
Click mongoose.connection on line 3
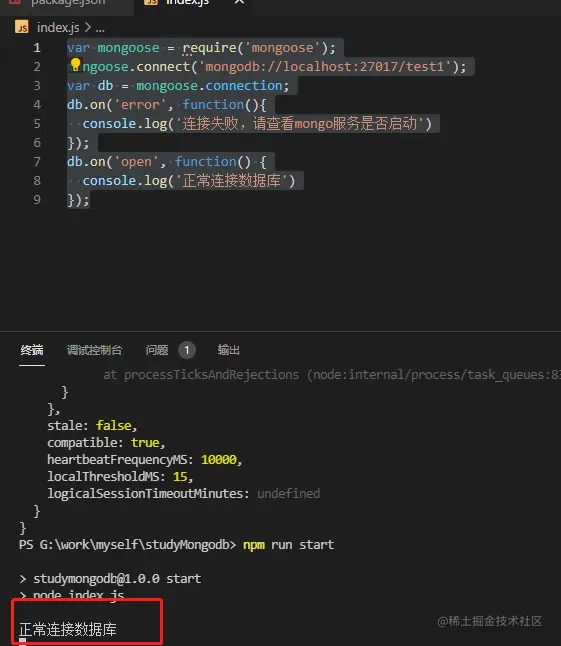click(x=209, y=86)
